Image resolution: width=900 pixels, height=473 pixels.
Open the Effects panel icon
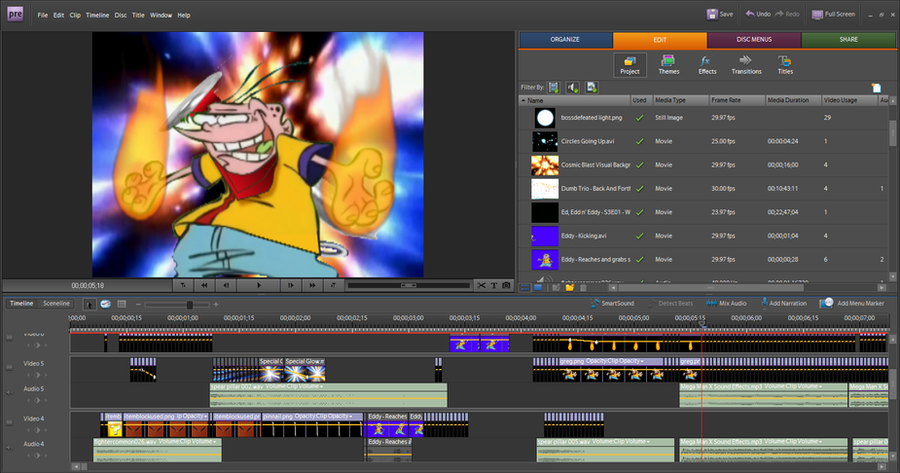click(707, 65)
